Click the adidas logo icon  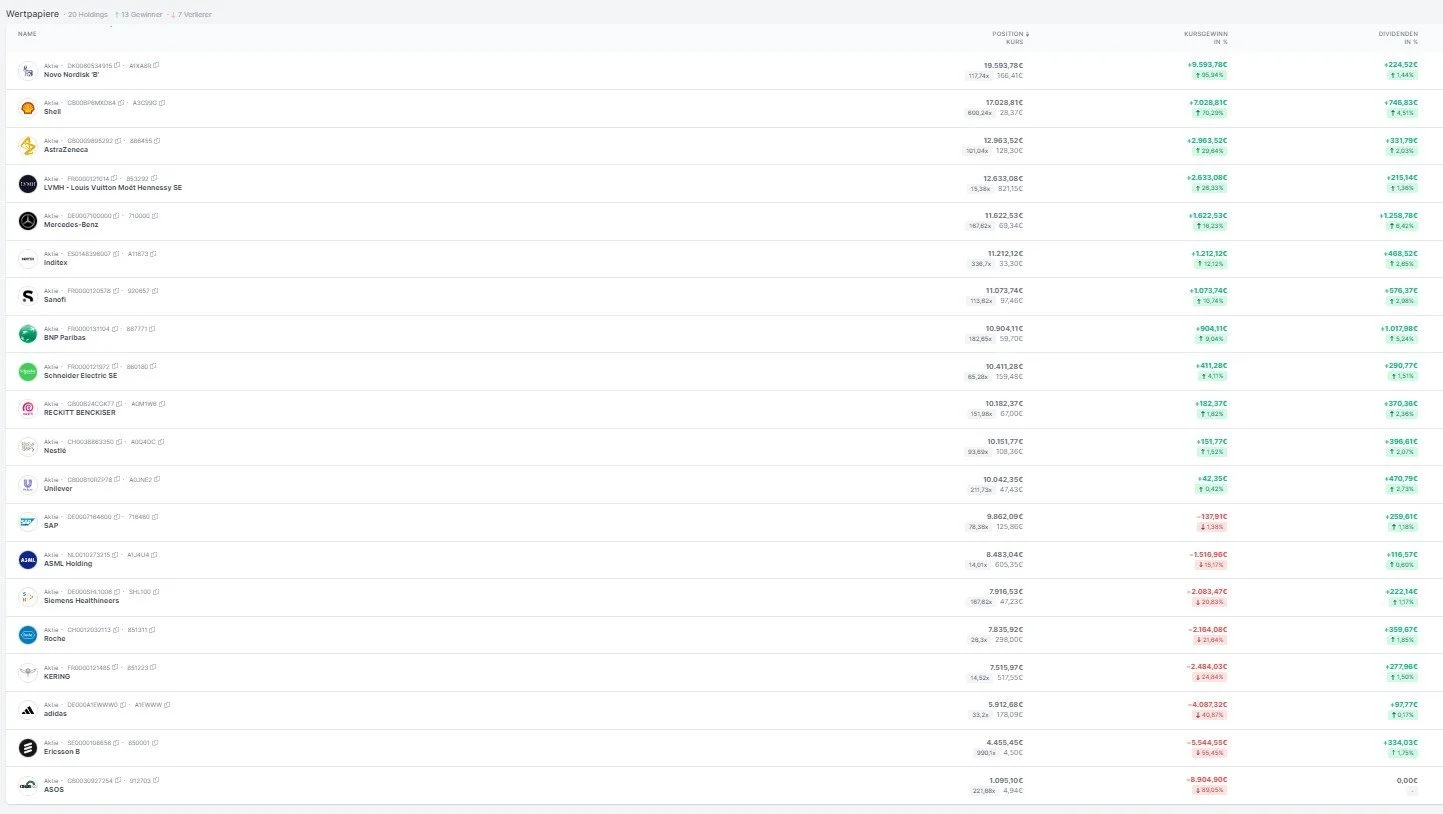[x=28, y=711]
